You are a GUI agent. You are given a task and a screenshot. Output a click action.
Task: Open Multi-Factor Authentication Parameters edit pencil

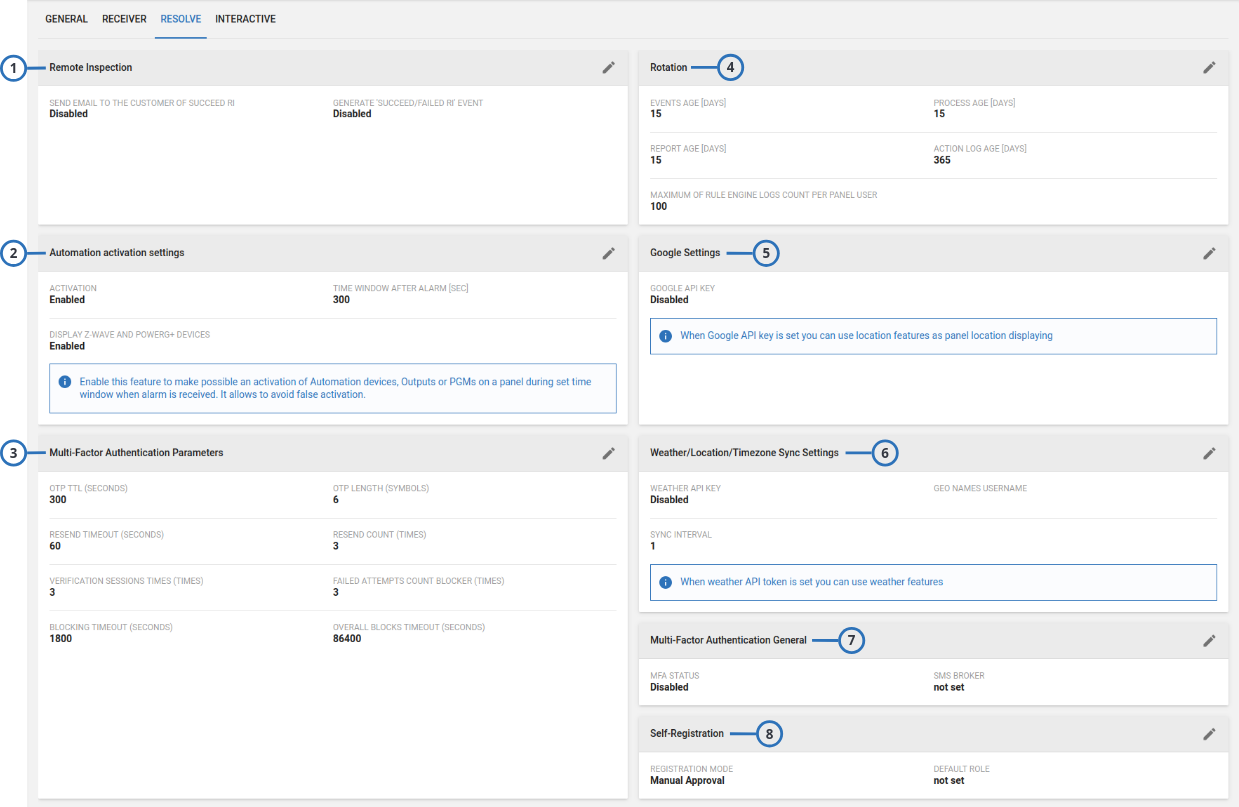pos(608,453)
